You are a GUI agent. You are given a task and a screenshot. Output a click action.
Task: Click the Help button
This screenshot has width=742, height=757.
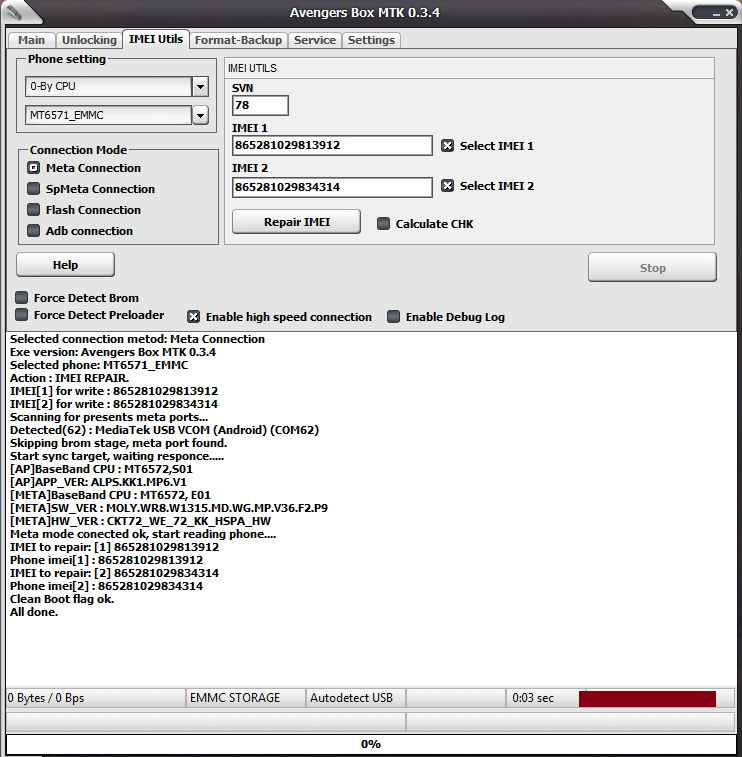point(66,265)
